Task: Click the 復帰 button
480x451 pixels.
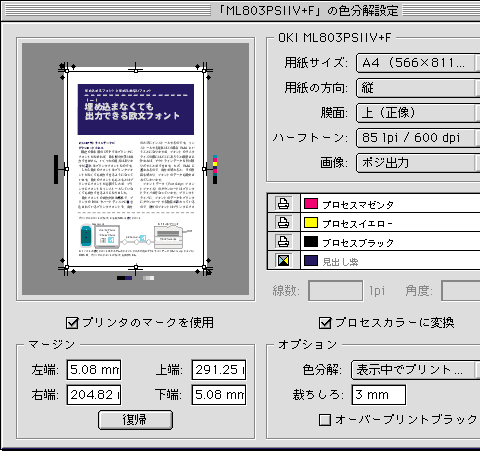Action: 135,420
